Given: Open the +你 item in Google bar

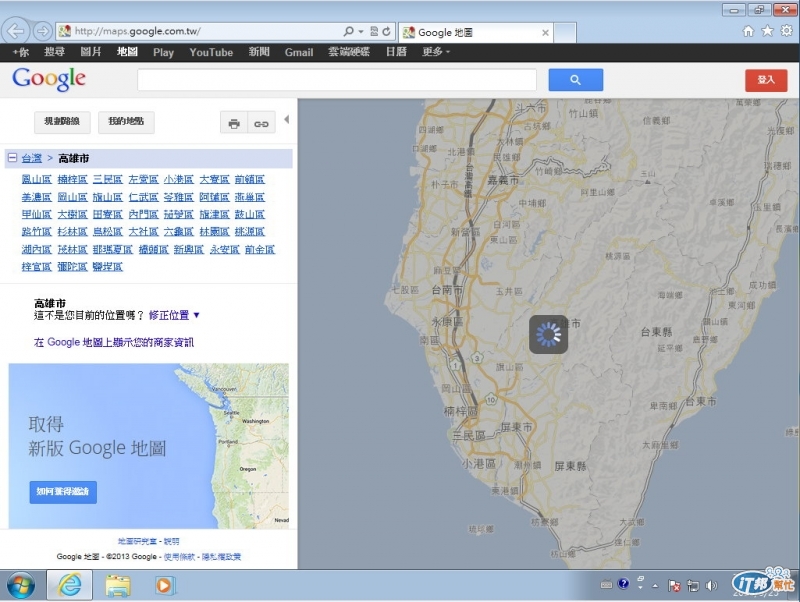Looking at the screenshot, I should (21, 52).
